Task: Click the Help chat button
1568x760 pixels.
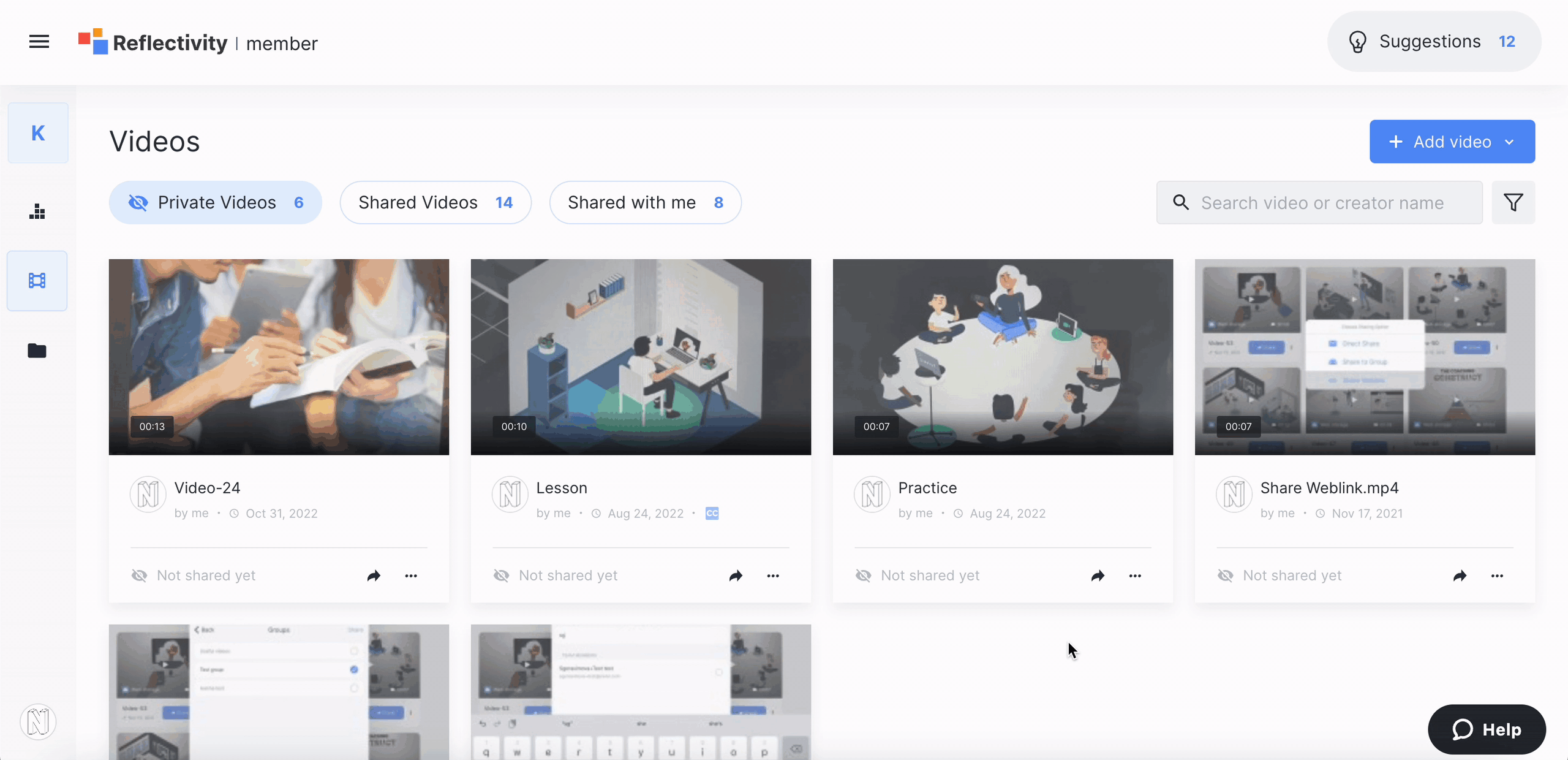Action: coord(1487,729)
